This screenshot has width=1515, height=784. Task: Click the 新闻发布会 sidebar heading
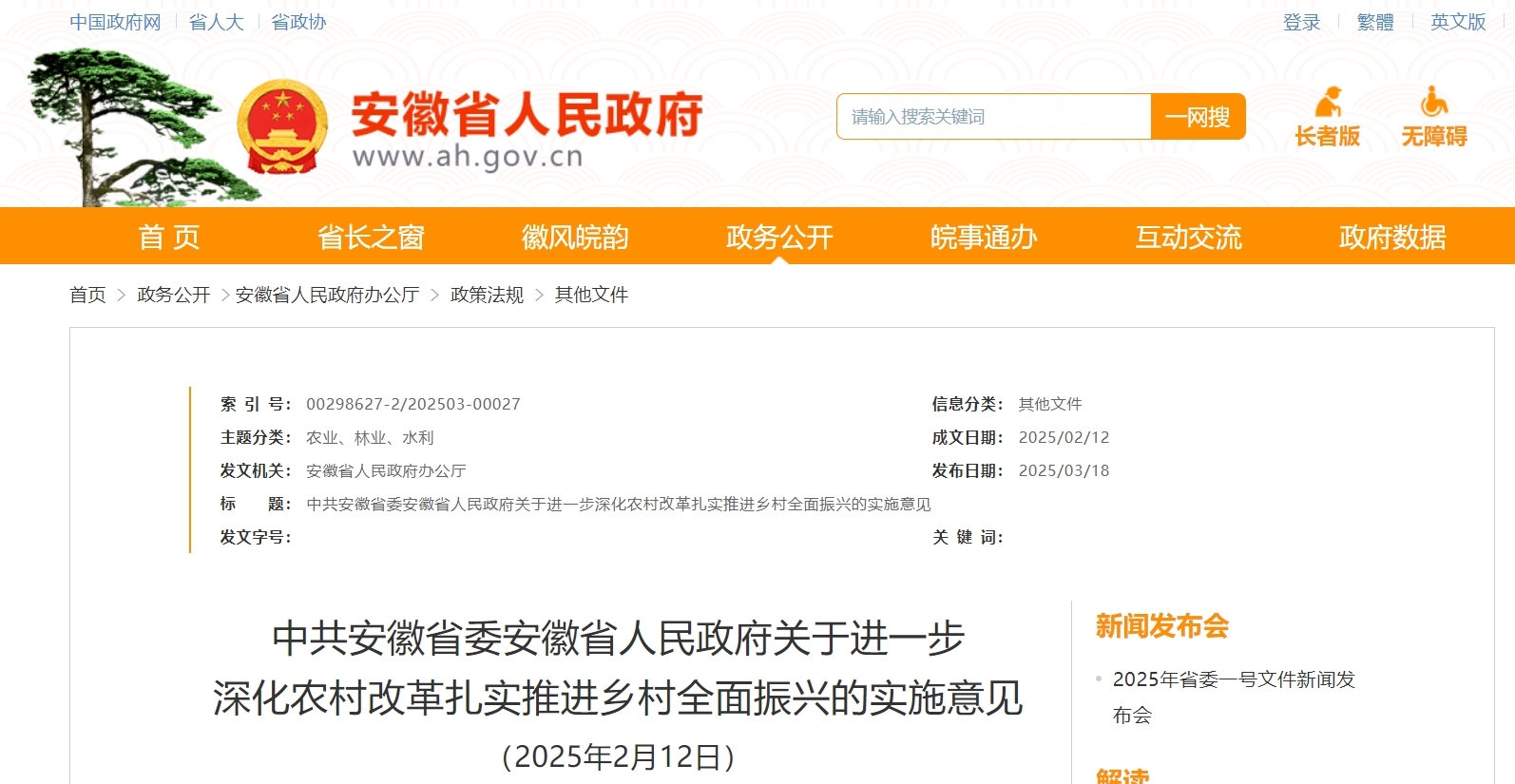[x=1161, y=625]
